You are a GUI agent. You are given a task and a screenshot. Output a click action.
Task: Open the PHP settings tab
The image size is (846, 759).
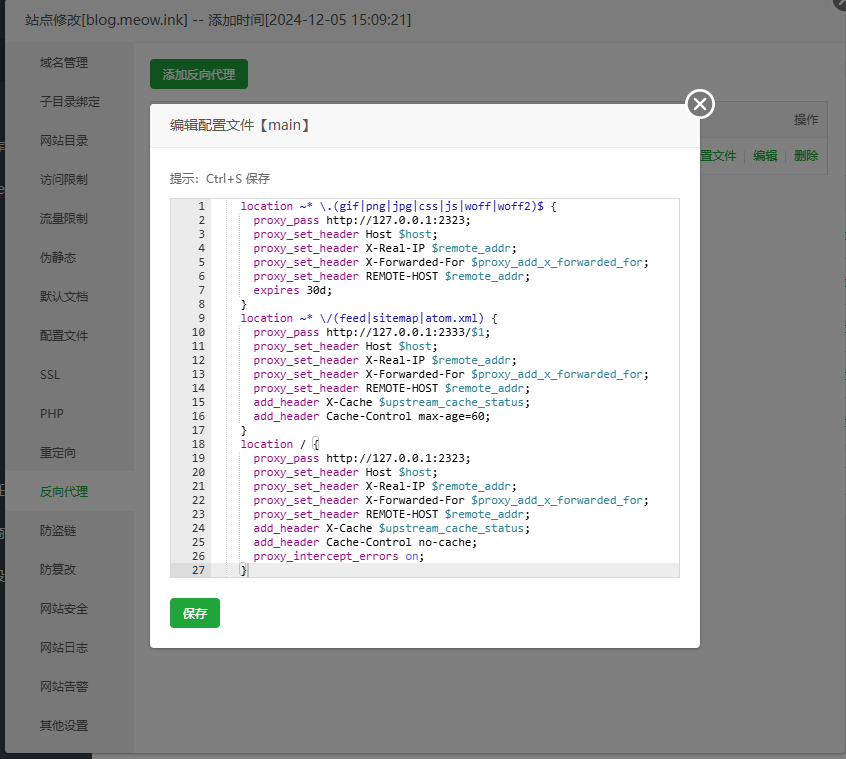coord(52,414)
